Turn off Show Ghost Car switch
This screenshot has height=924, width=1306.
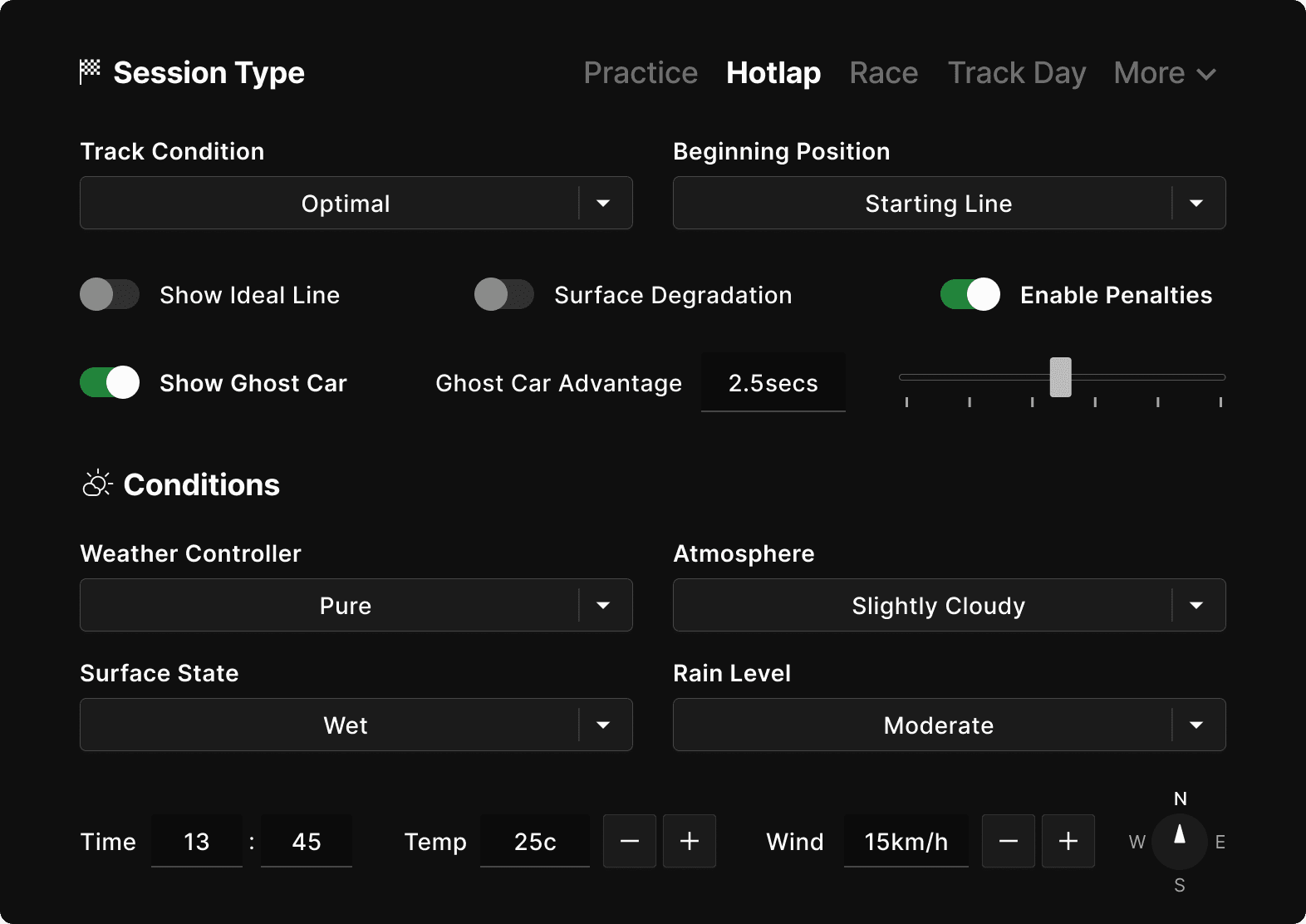pos(110,382)
